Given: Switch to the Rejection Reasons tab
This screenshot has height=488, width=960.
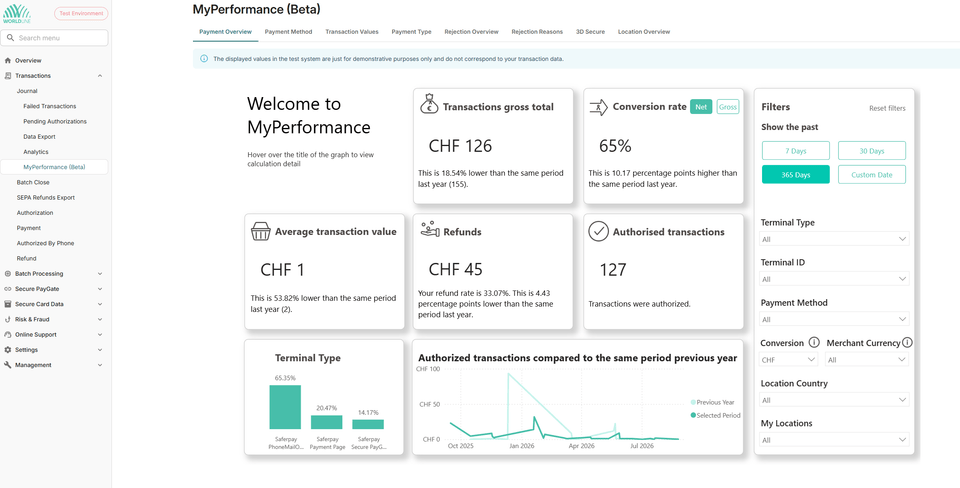Looking at the screenshot, I should point(537,32).
